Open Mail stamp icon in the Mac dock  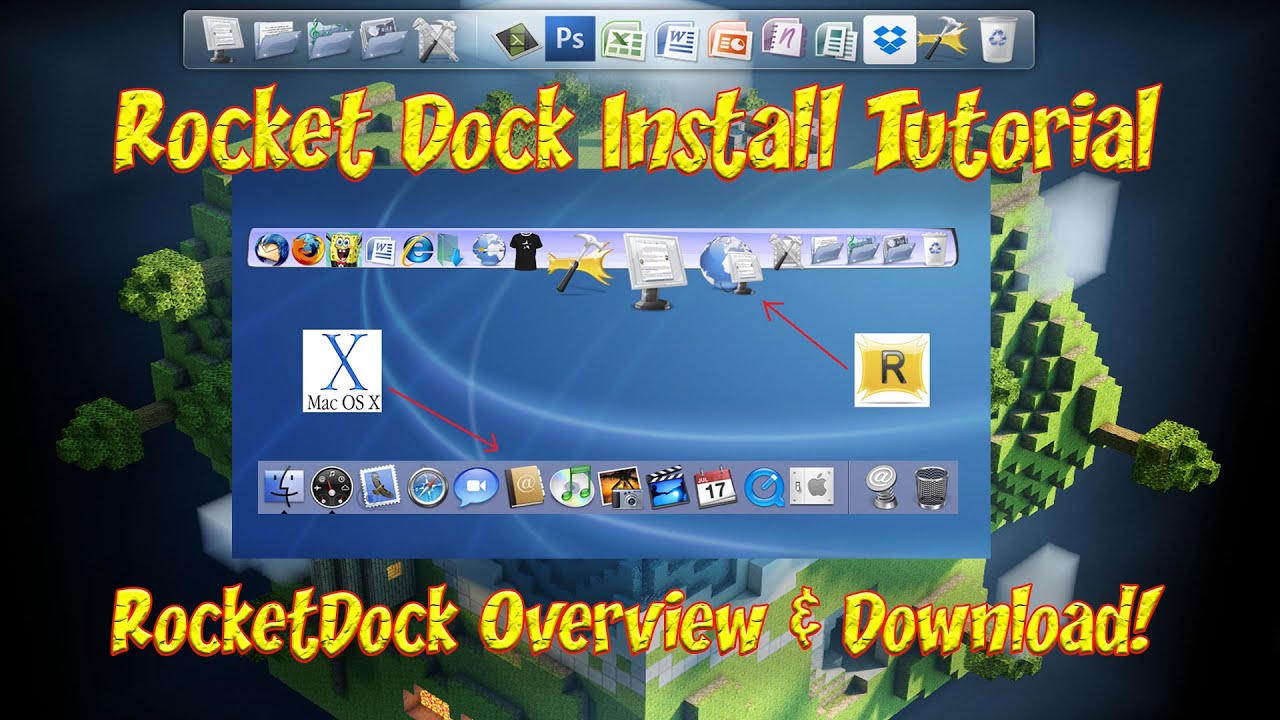coord(379,488)
